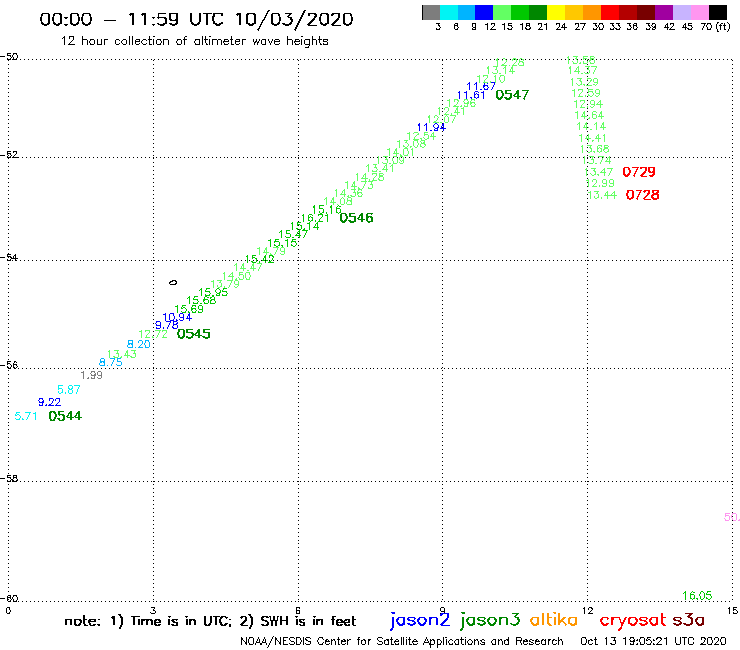Click the gray 1.99 wave height value
Image resolution: width=740 pixels, height=650 pixels.
[x=91, y=375]
